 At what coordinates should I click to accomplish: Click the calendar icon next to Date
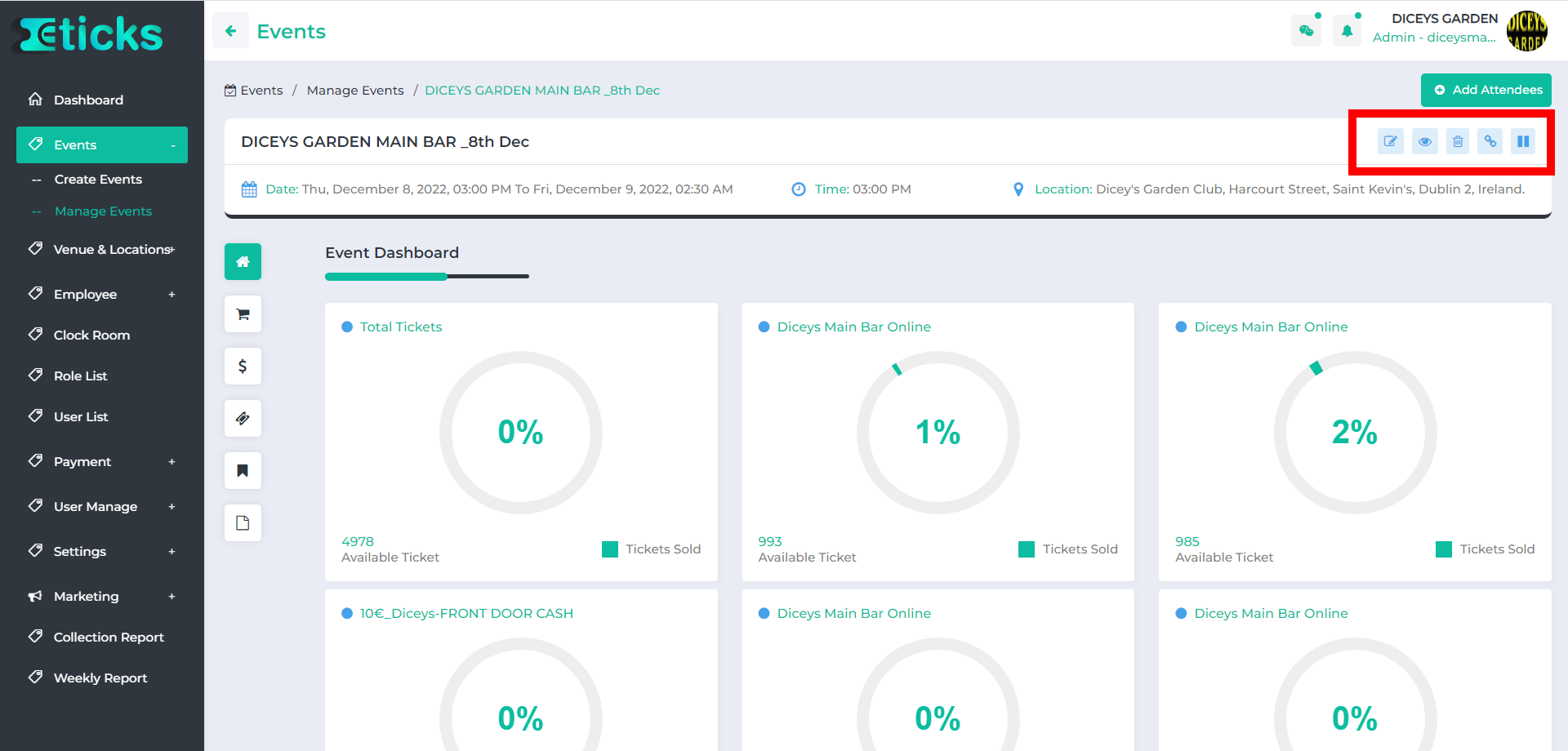click(x=249, y=189)
